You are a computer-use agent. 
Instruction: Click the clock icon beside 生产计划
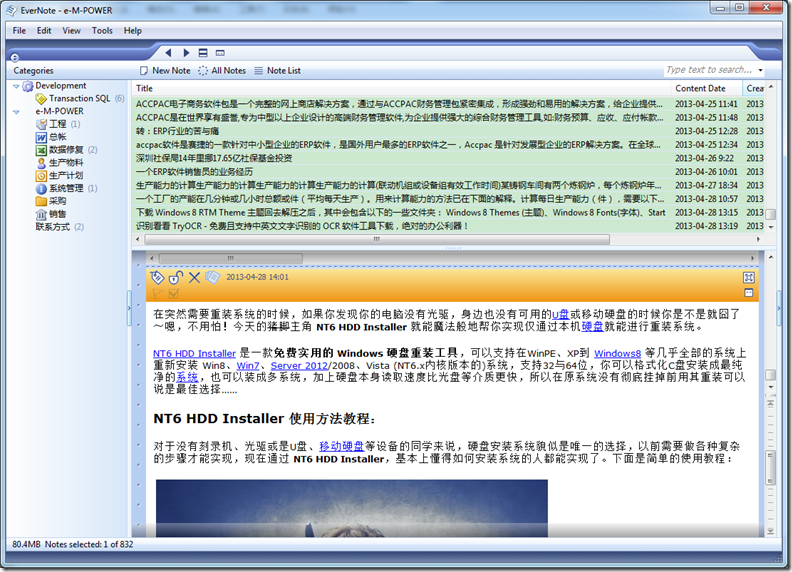click(41, 176)
